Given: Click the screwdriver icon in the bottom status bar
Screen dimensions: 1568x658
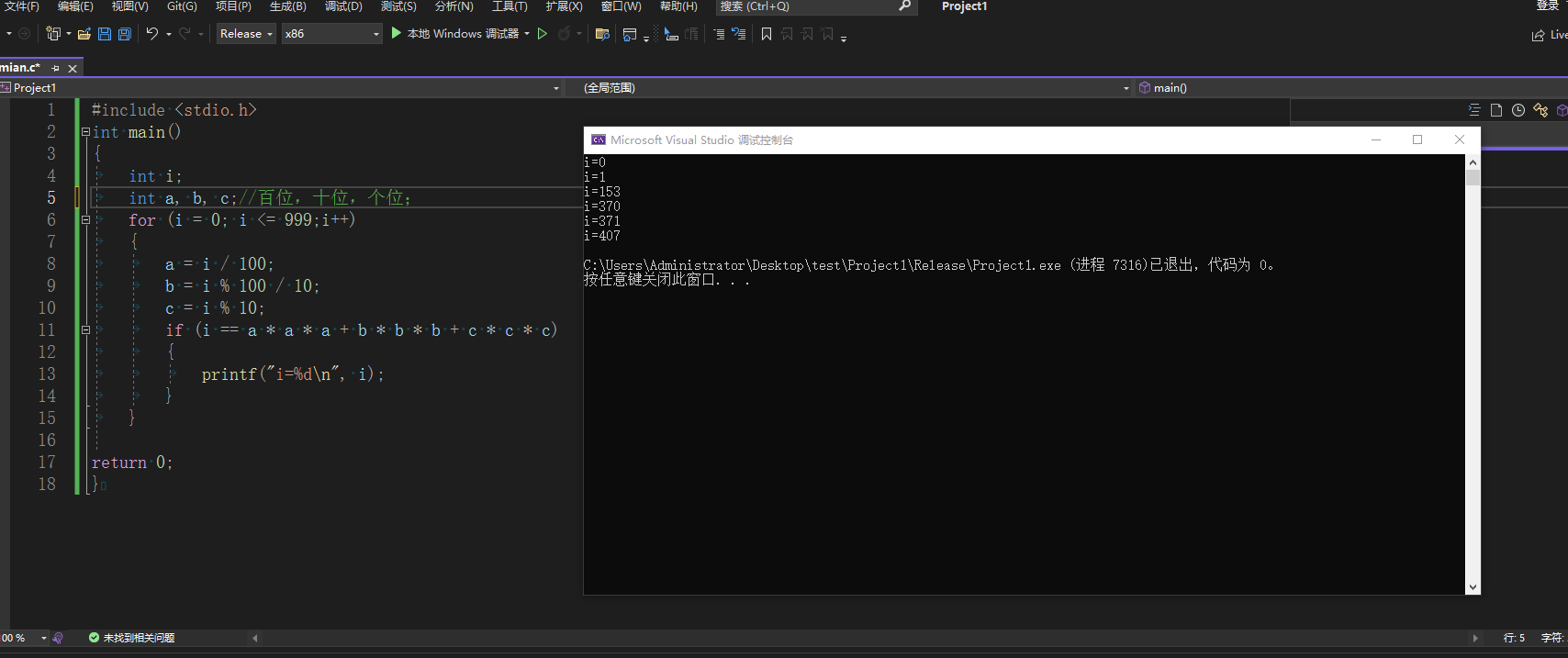Looking at the screenshot, I should [58, 638].
